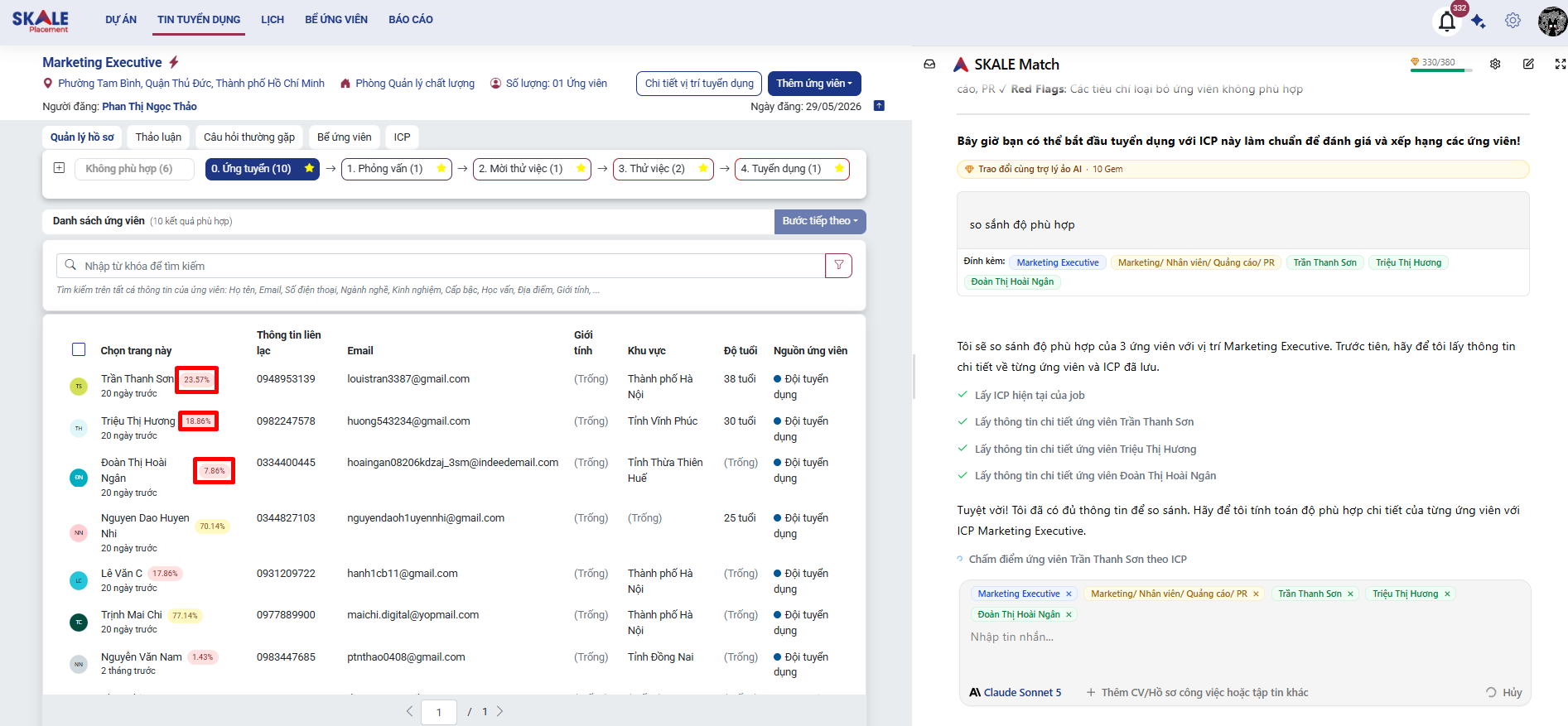Screen dimensions: 1568x726
Task: Click the location pin icon beside the address
Action: tap(48, 84)
